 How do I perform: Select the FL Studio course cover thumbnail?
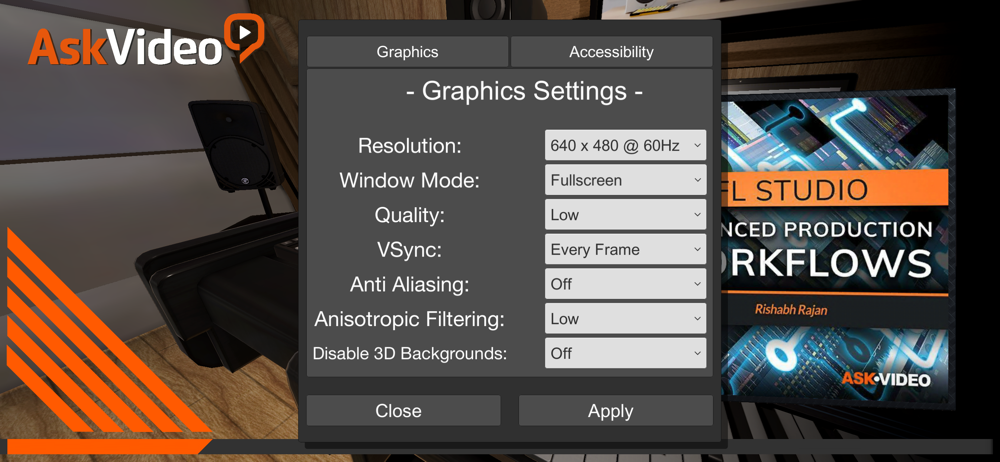pyautogui.click(x=838, y=249)
